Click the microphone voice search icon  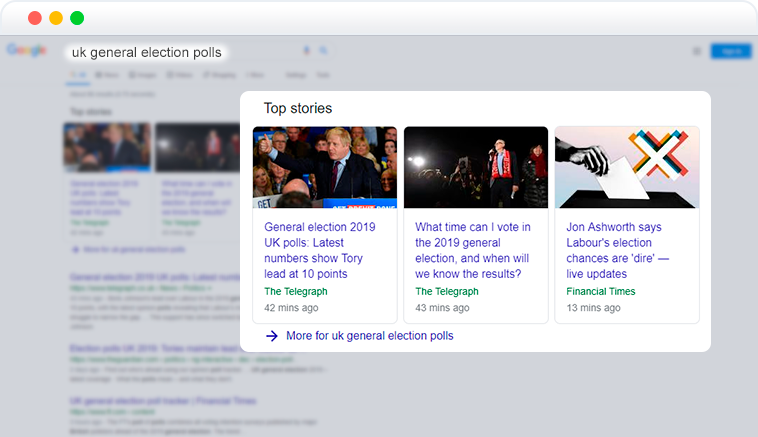click(x=306, y=50)
